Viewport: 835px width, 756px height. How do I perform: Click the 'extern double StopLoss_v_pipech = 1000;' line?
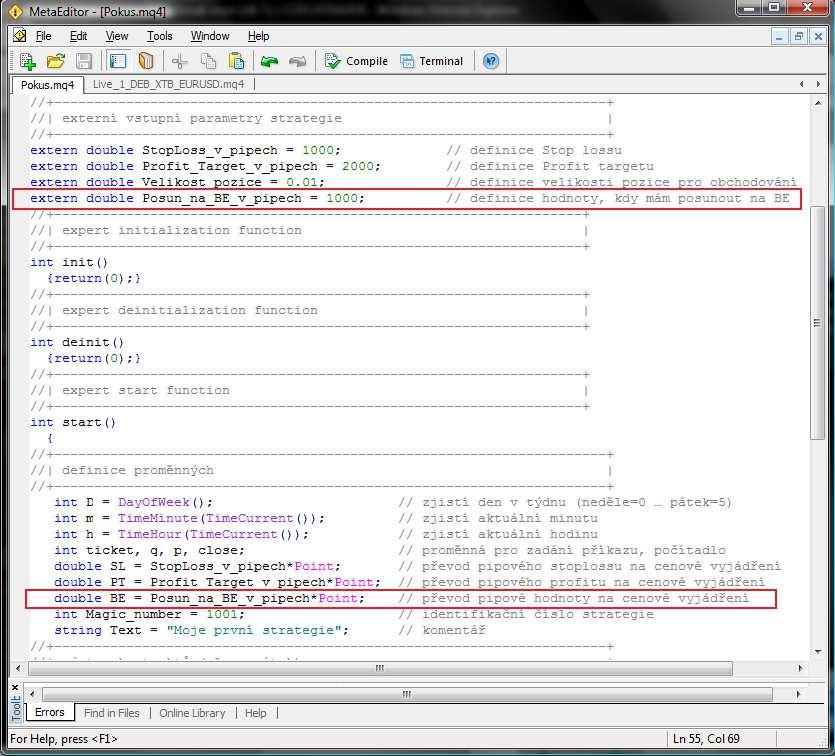[x=185, y=150]
